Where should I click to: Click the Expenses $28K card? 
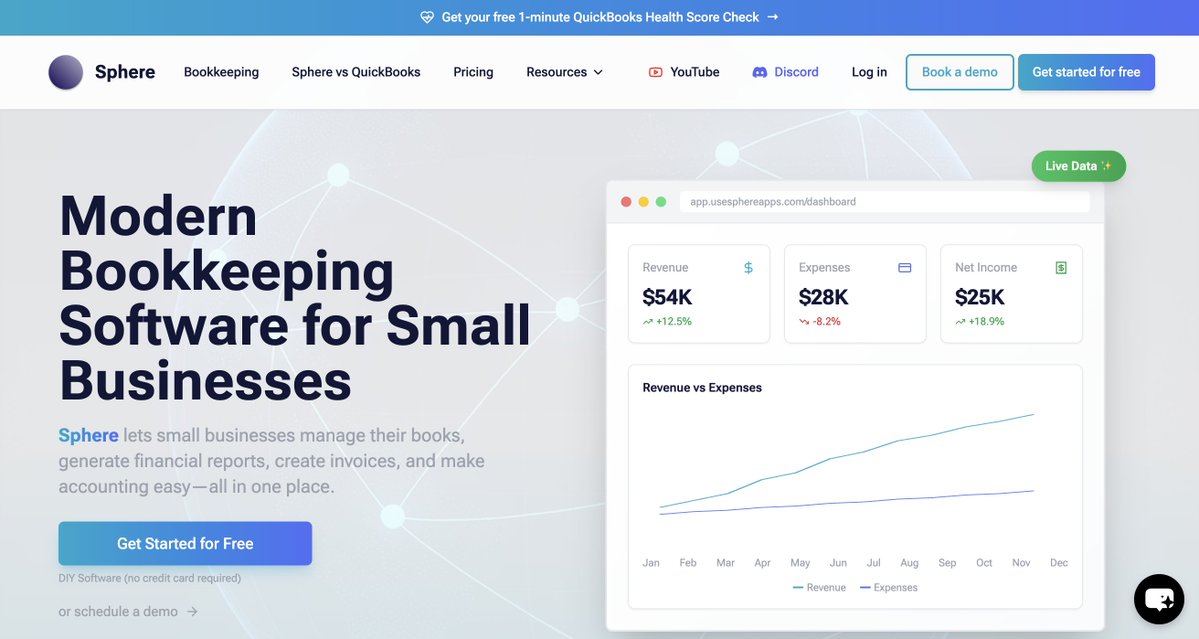(855, 294)
